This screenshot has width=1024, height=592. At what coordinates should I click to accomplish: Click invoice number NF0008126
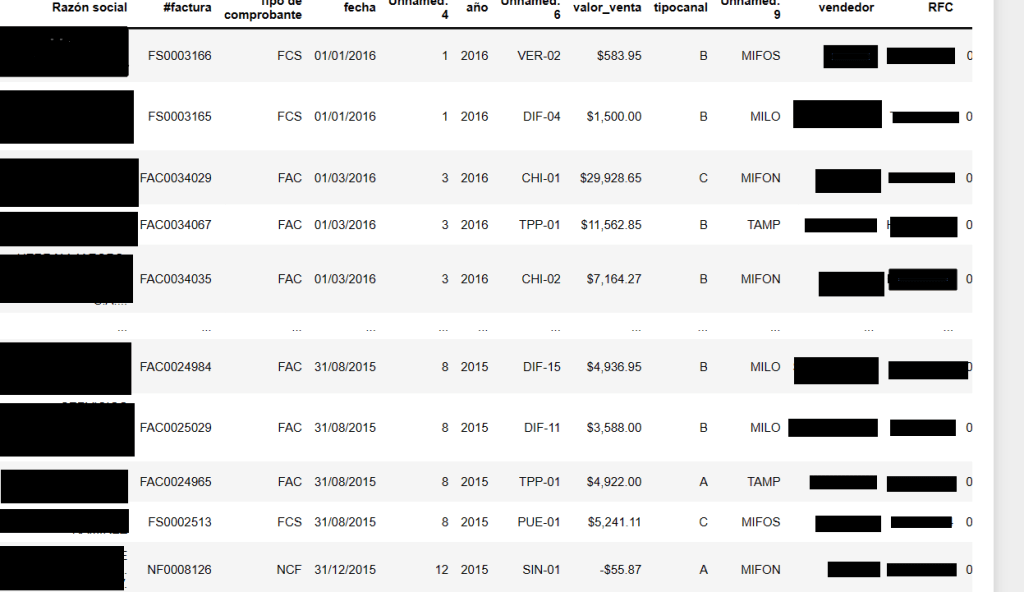click(x=179, y=570)
